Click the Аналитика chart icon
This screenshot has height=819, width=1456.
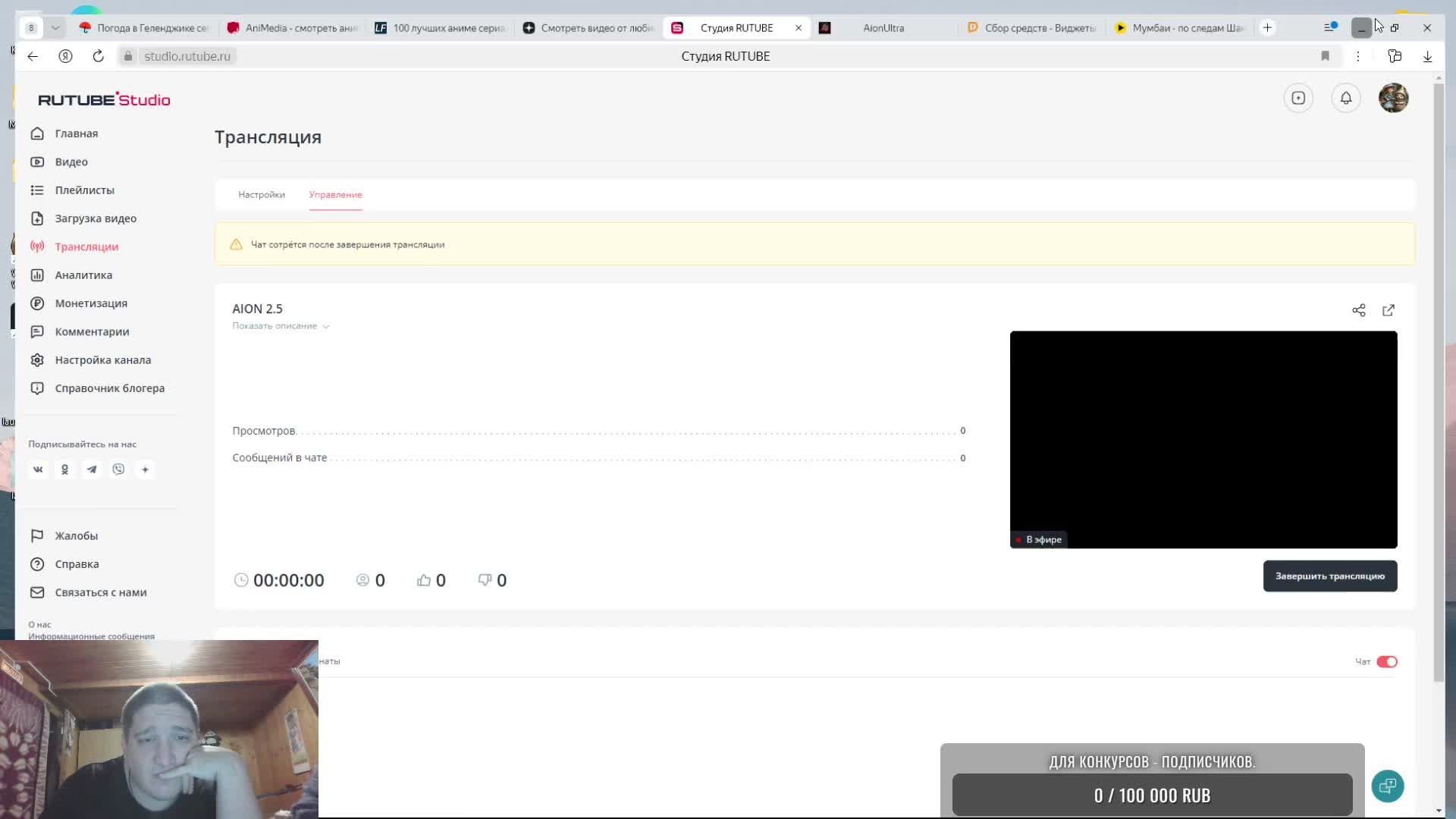pos(37,275)
